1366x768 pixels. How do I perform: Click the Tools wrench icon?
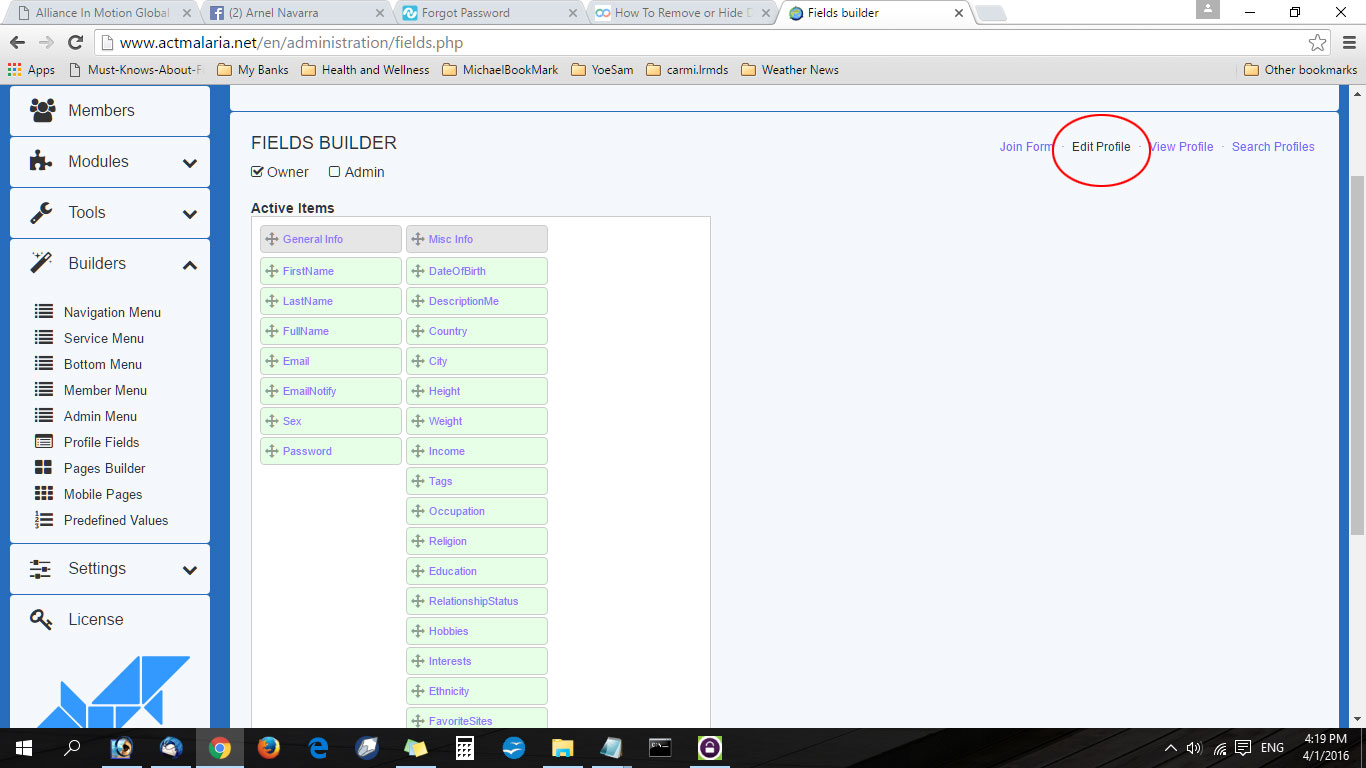pyautogui.click(x=42, y=212)
